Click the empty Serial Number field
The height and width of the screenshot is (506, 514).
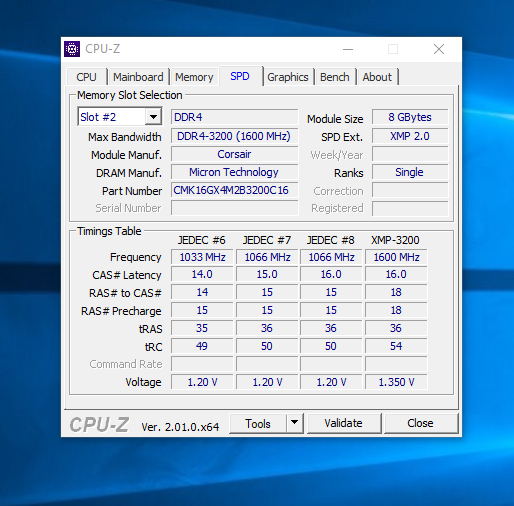click(x=235, y=208)
